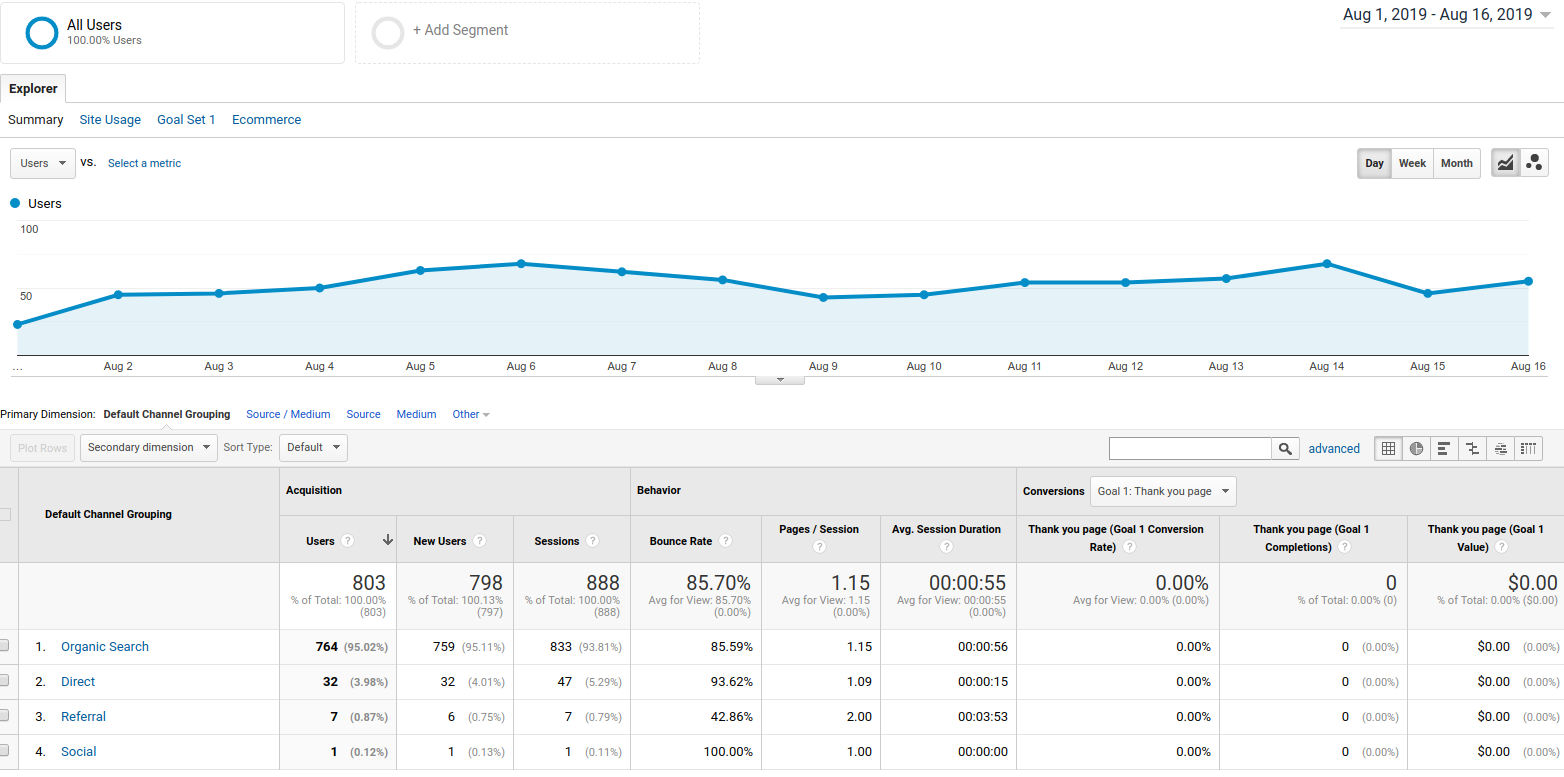The width and height of the screenshot is (1564, 777).
Task: Switch to the Site Usage tab
Action: coord(110,119)
